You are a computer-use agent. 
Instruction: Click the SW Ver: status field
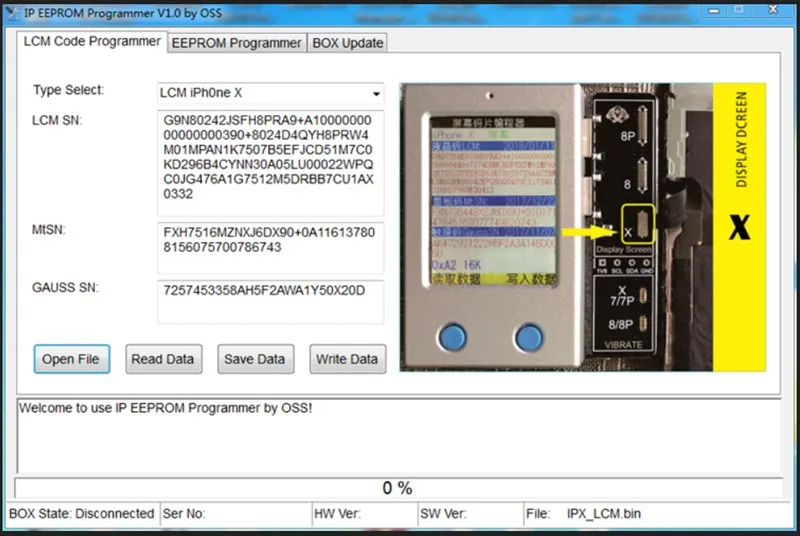(x=470, y=514)
